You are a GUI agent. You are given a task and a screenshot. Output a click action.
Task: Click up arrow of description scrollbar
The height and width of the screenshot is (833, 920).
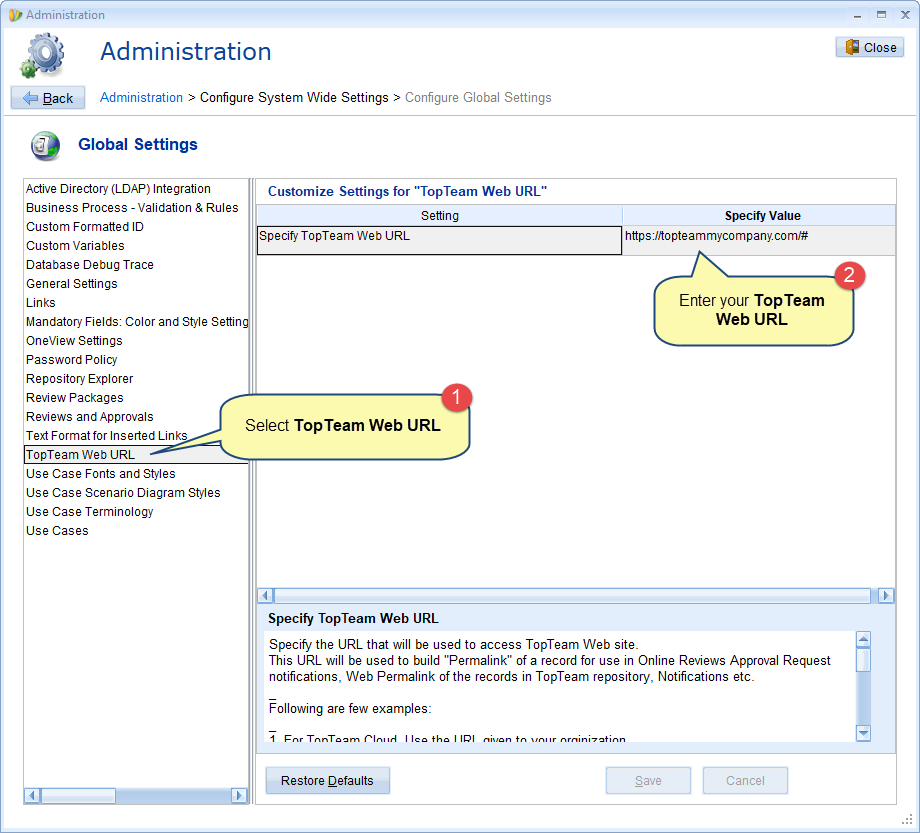pyautogui.click(x=863, y=639)
